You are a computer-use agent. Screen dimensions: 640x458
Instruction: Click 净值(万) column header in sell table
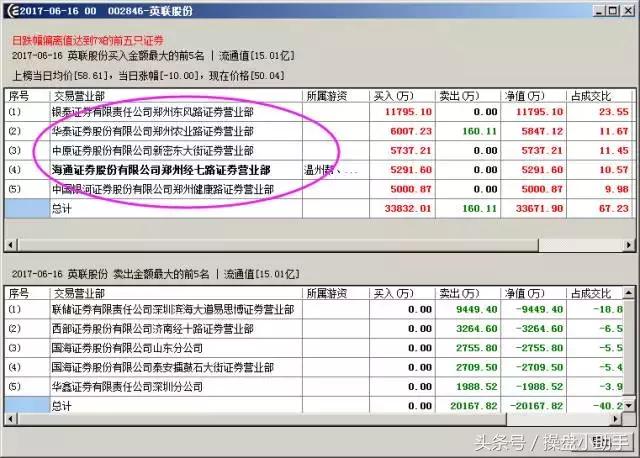[533, 293]
